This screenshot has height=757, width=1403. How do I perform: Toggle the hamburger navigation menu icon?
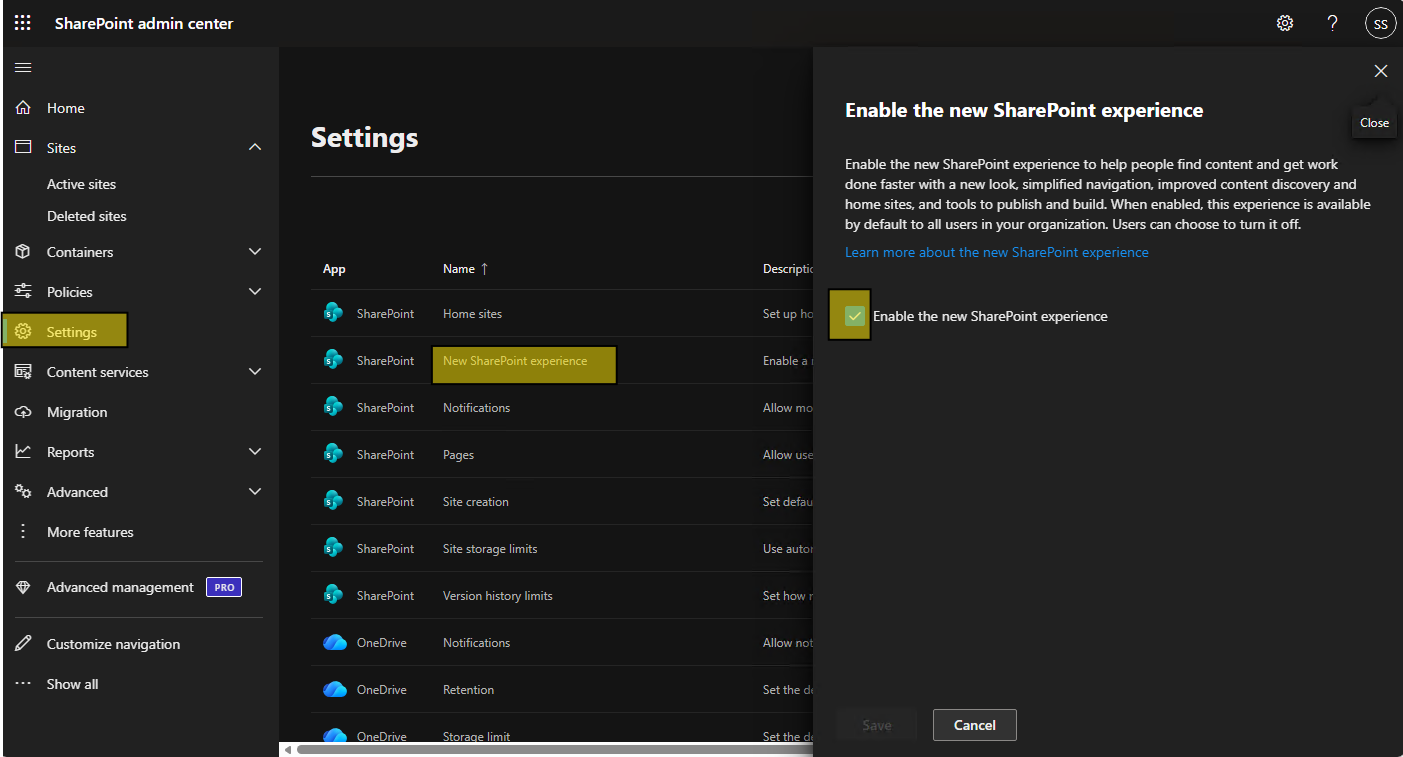pos(23,68)
